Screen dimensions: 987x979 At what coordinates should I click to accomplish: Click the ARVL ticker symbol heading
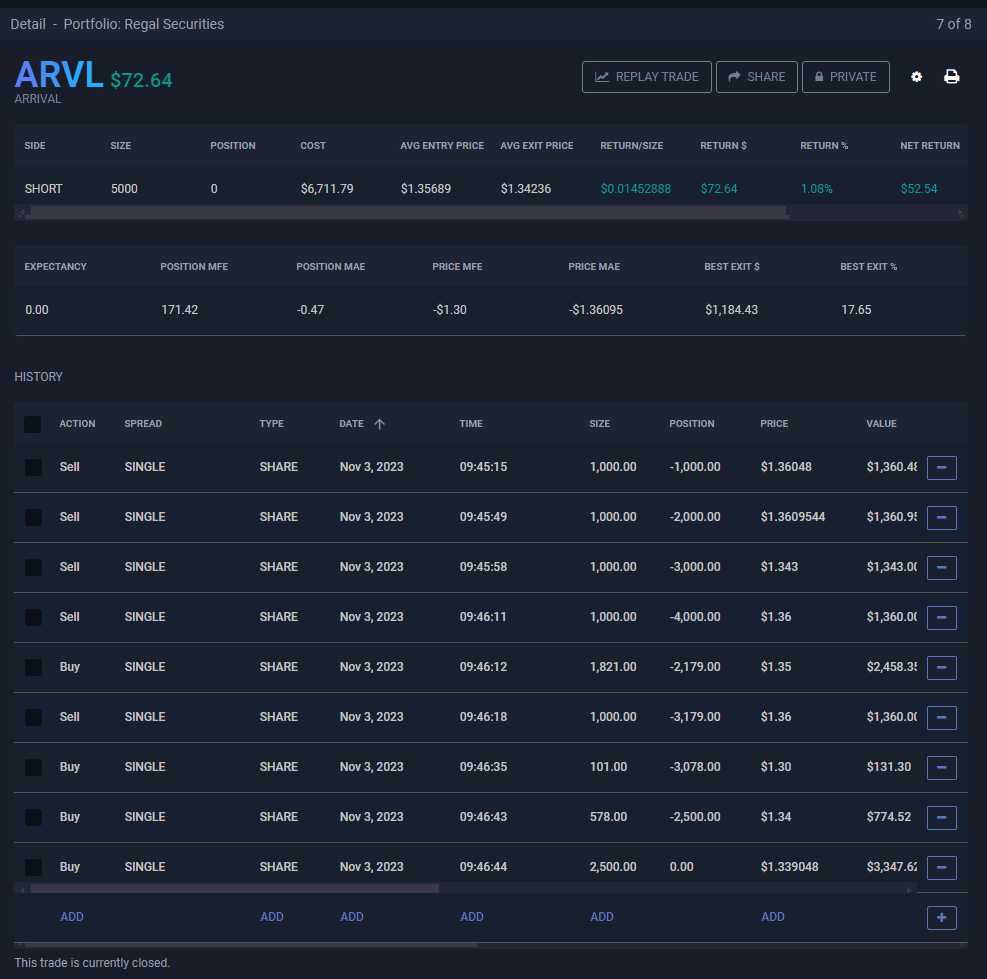coord(59,75)
